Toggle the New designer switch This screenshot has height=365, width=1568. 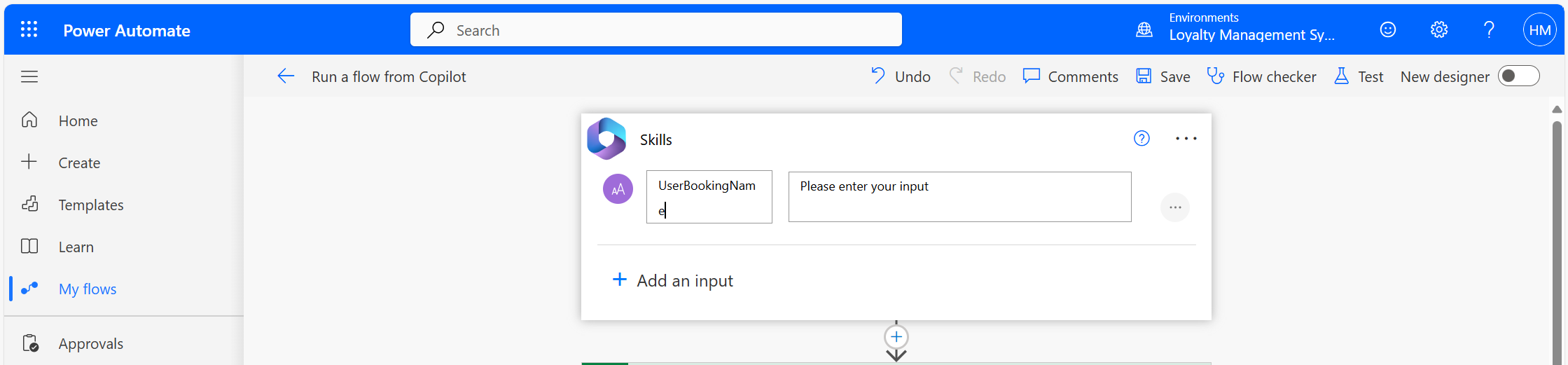click(1518, 76)
